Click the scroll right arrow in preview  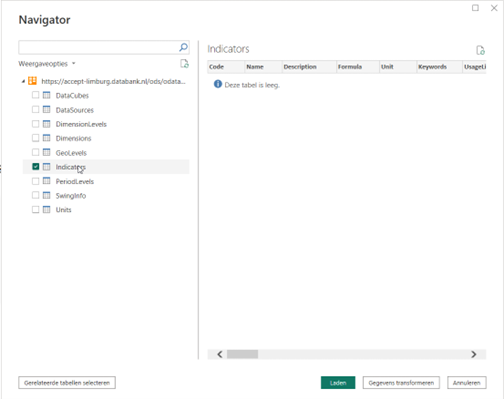click(473, 354)
